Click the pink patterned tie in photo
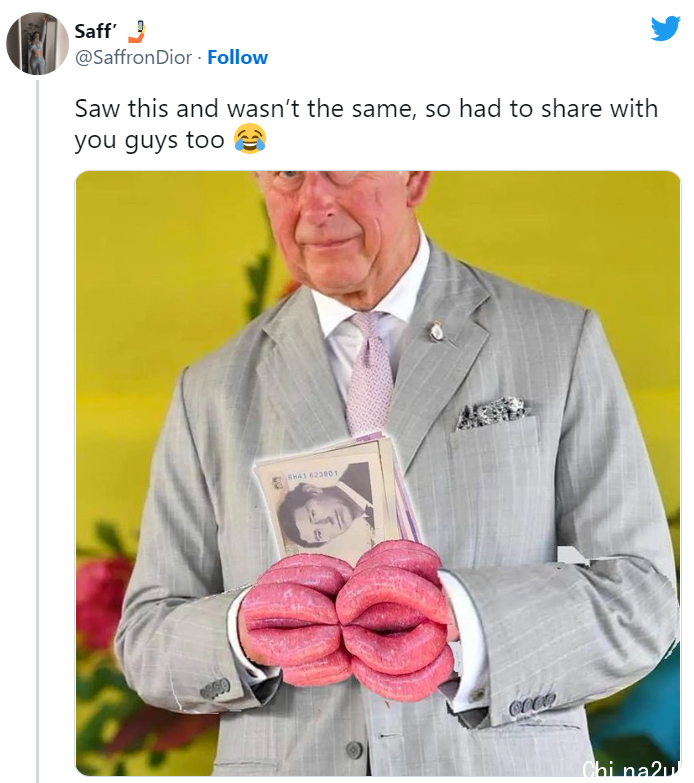The image size is (694, 783). click(371, 375)
